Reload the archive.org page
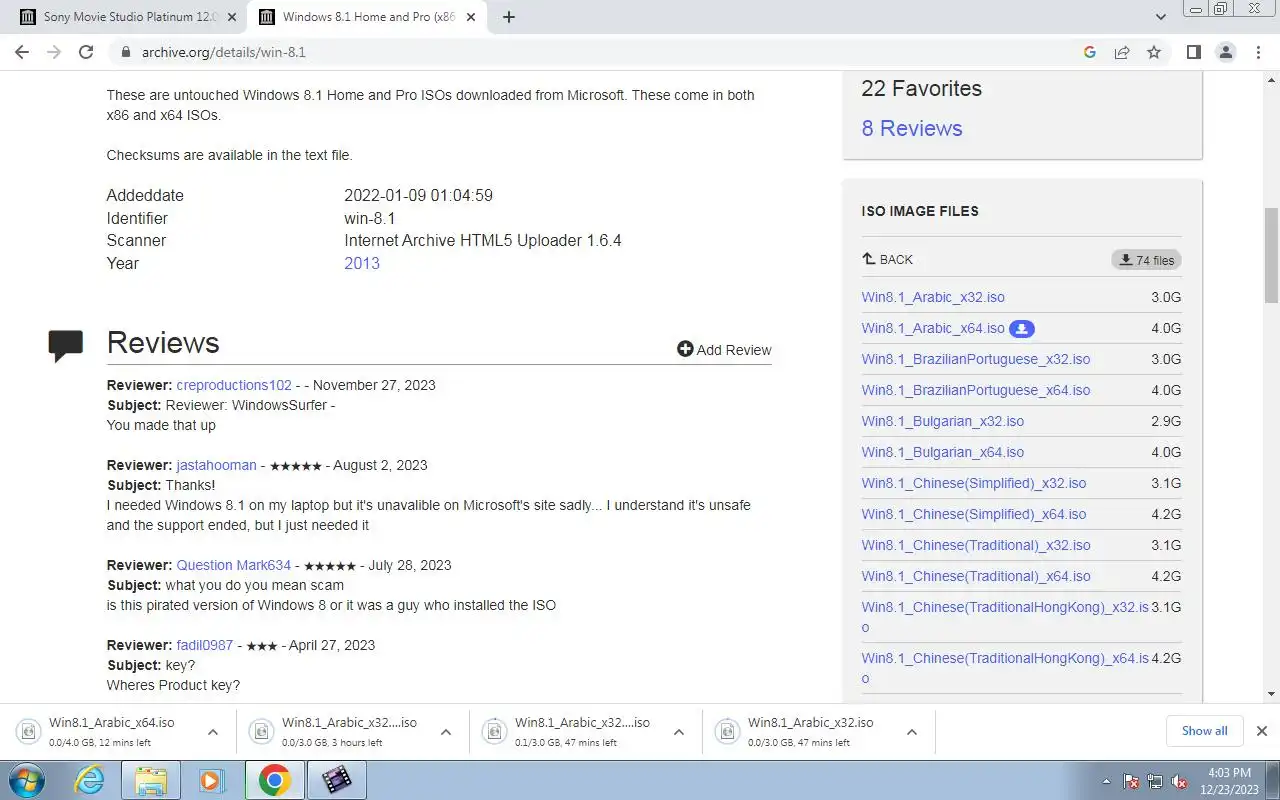The width and height of the screenshot is (1280, 800). pyautogui.click(x=86, y=52)
